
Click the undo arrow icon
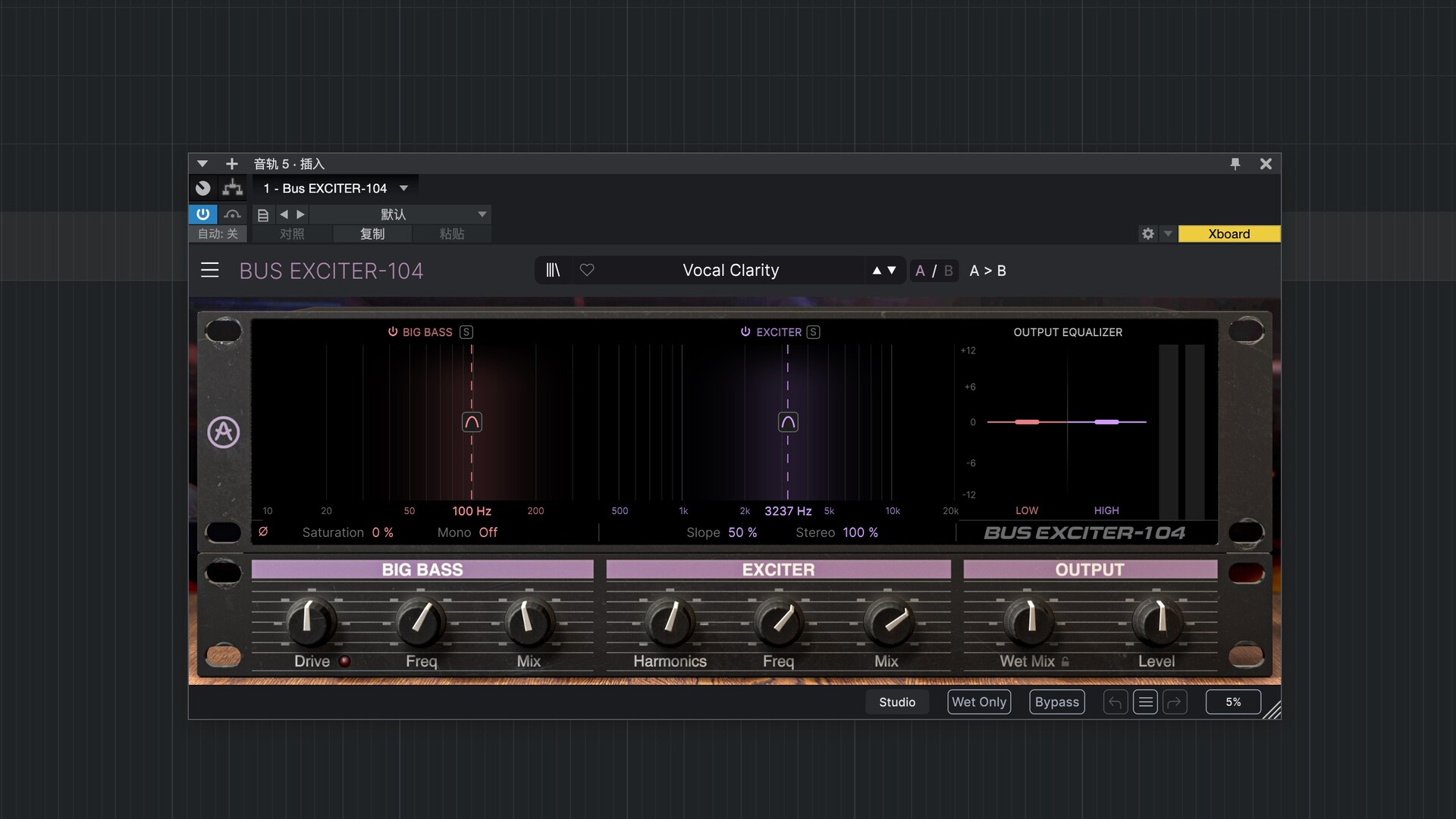point(1115,702)
